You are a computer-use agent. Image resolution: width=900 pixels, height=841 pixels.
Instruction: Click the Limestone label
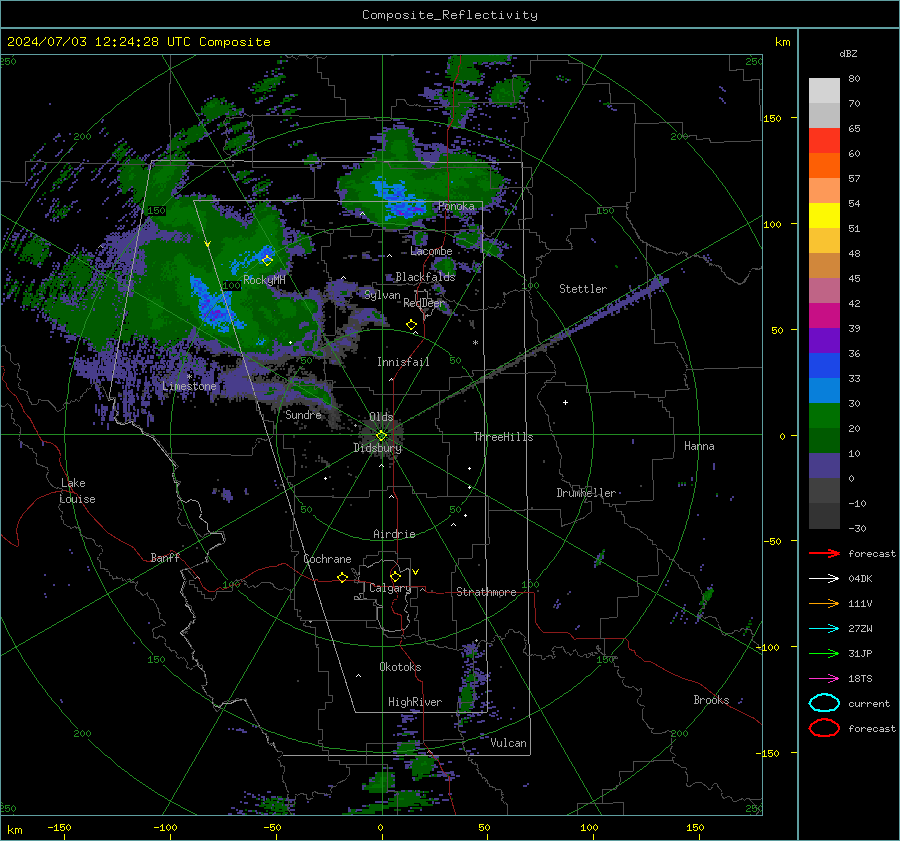pyautogui.click(x=189, y=386)
